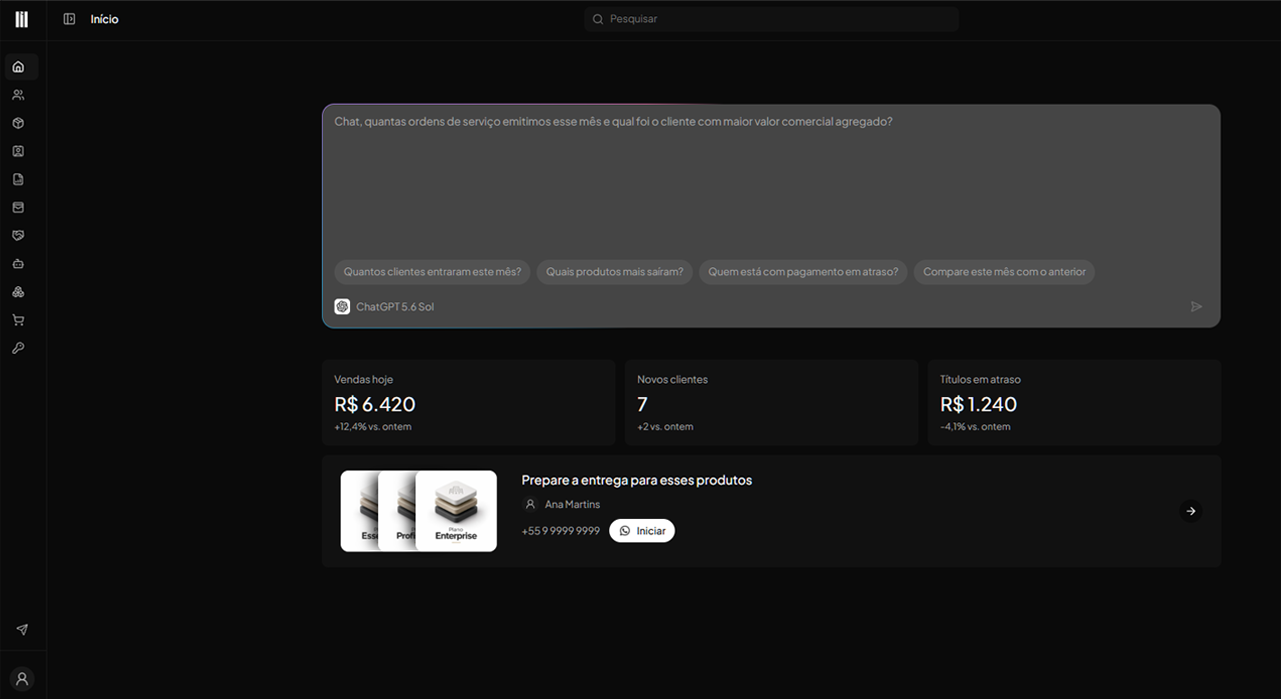Viewport: 1281px width, 699px height.
Task: Click the paper plane icon in lower sidebar
Action: point(22,630)
